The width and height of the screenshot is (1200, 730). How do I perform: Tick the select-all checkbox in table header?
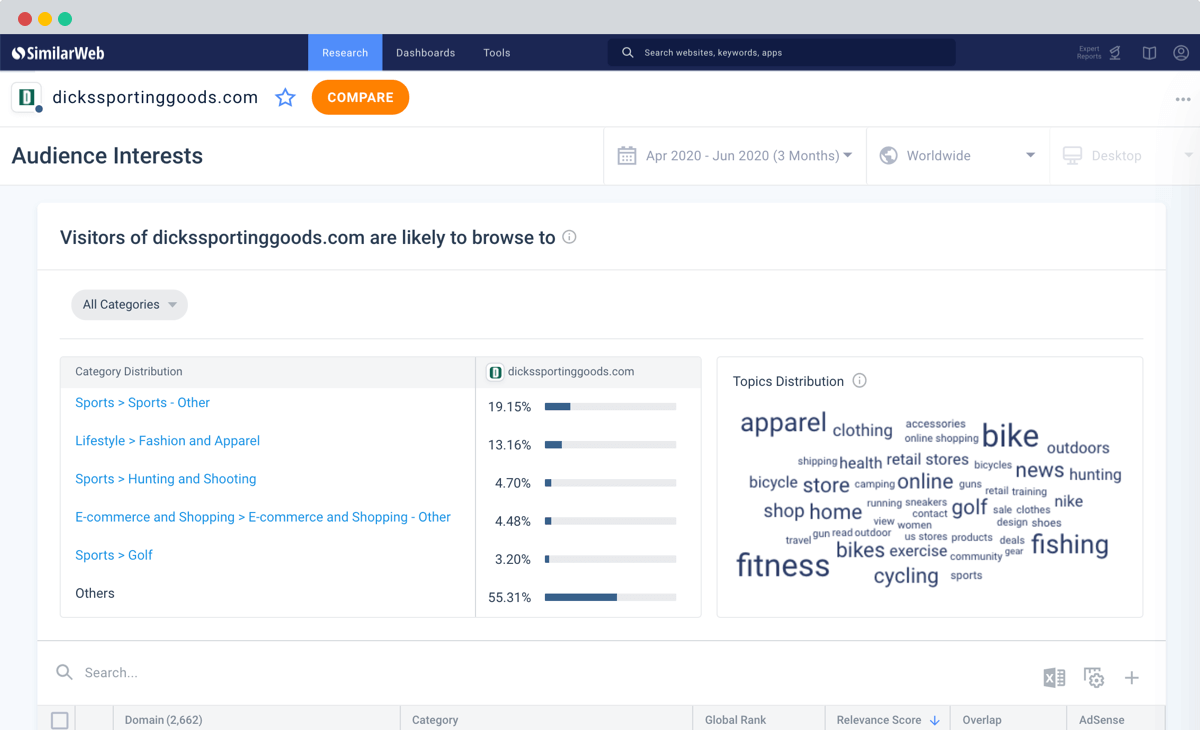point(60,720)
